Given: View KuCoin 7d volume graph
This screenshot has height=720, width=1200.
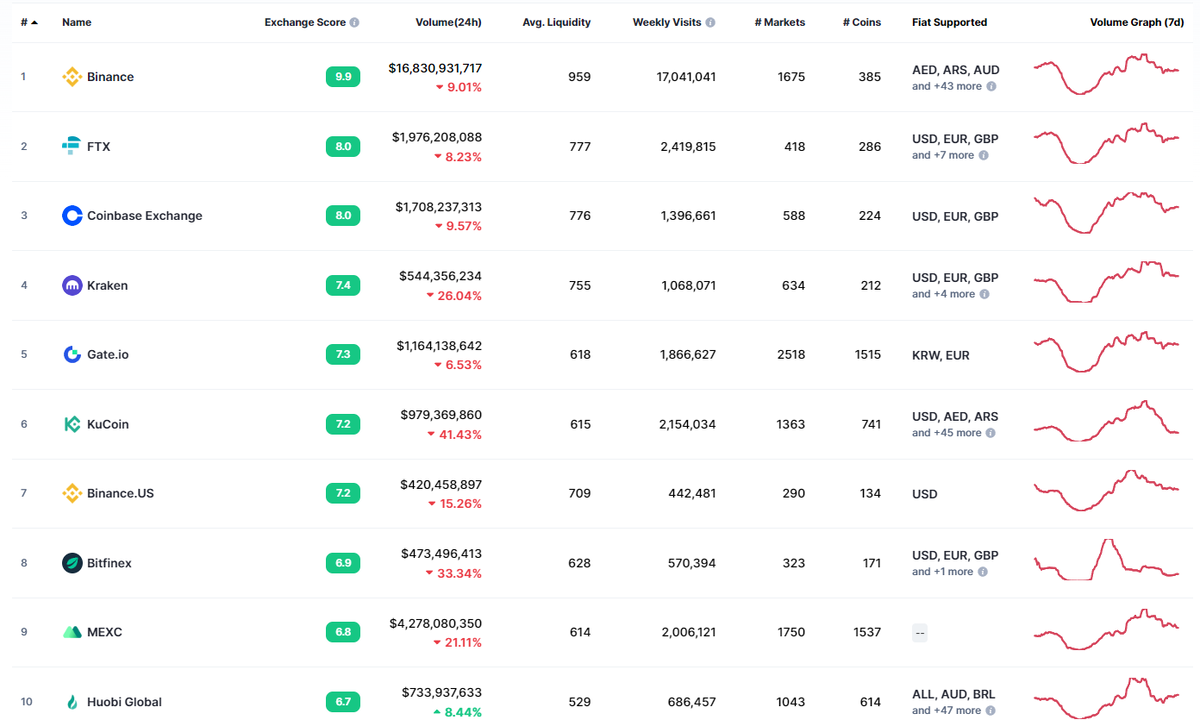Looking at the screenshot, I should pos(1107,422).
